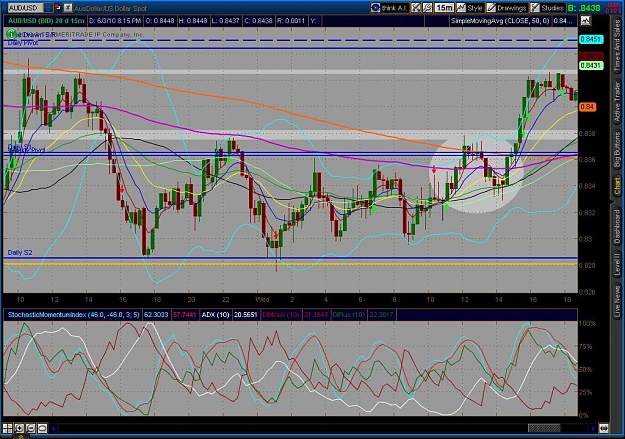
Task: Click the zoom out icon at bottom left
Action: click(31, 429)
